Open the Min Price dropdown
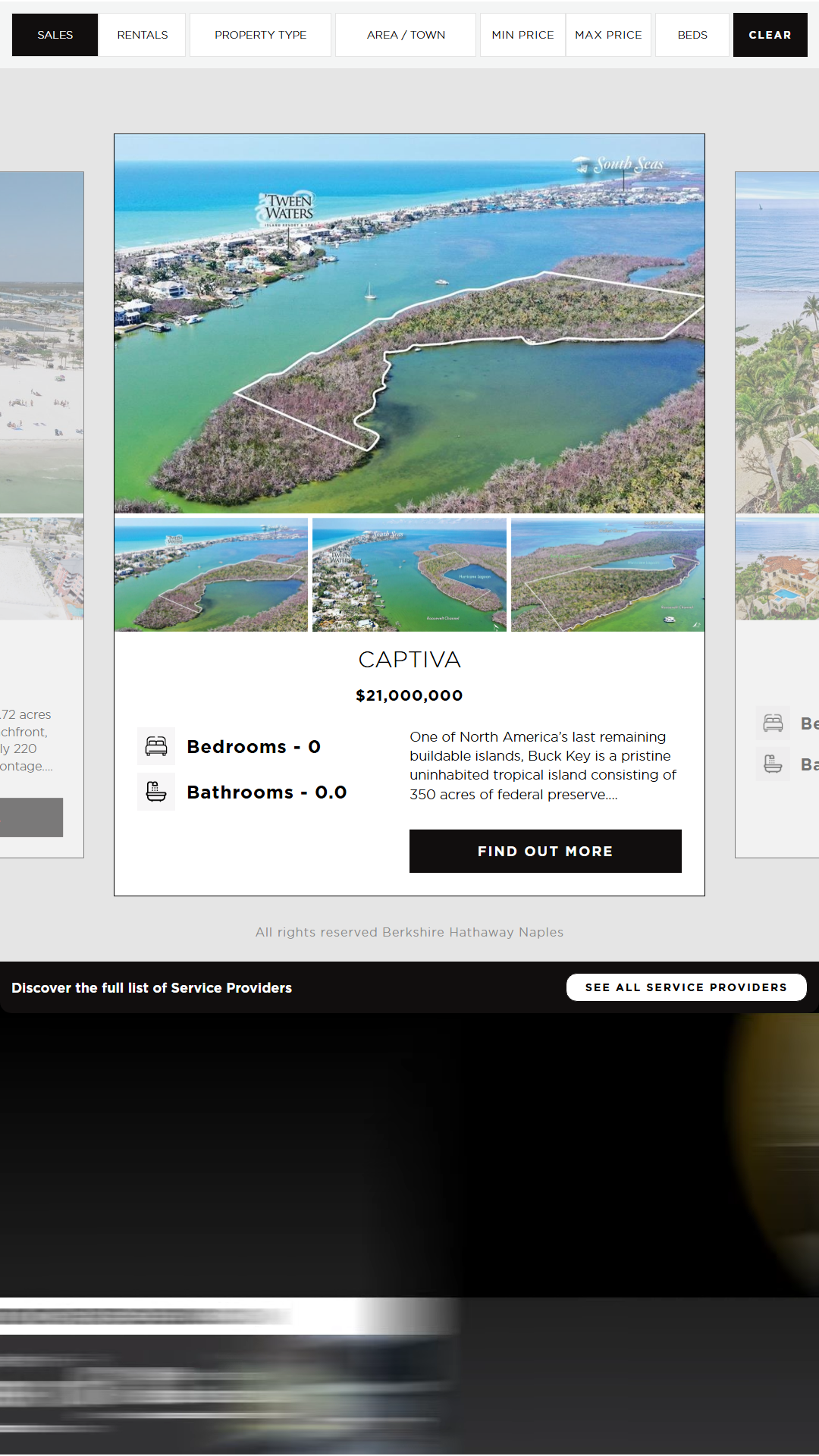The width and height of the screenshot is (819, 1456). point(522,35)
